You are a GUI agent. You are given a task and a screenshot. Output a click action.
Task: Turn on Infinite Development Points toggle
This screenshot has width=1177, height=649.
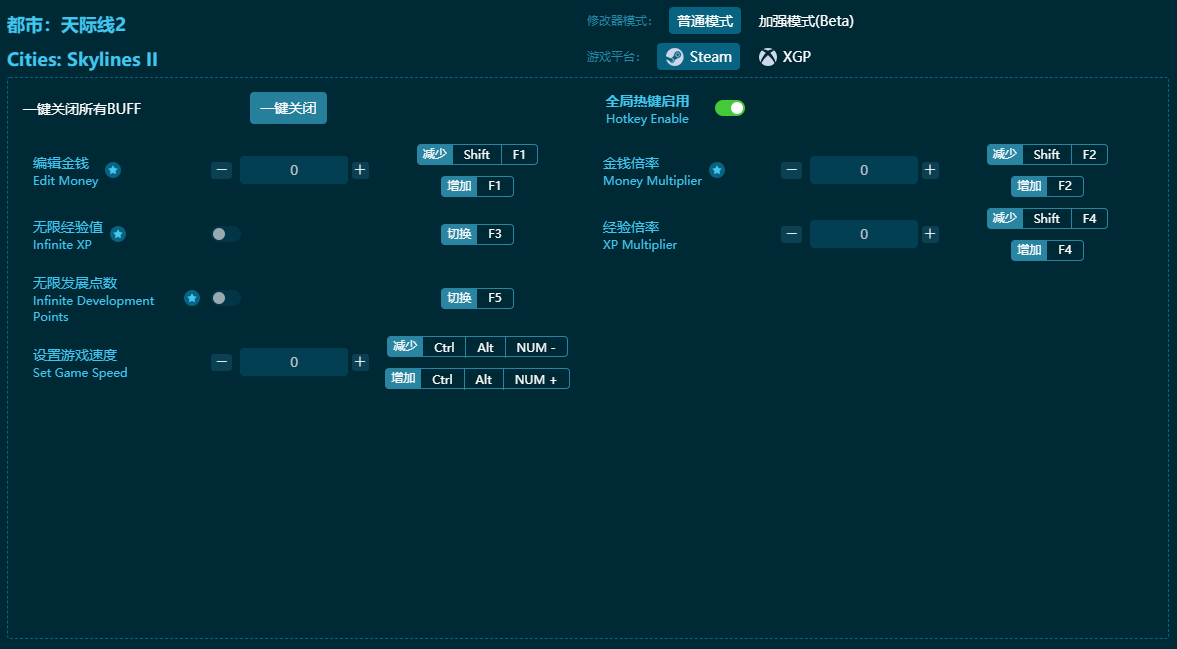[225, 298]
